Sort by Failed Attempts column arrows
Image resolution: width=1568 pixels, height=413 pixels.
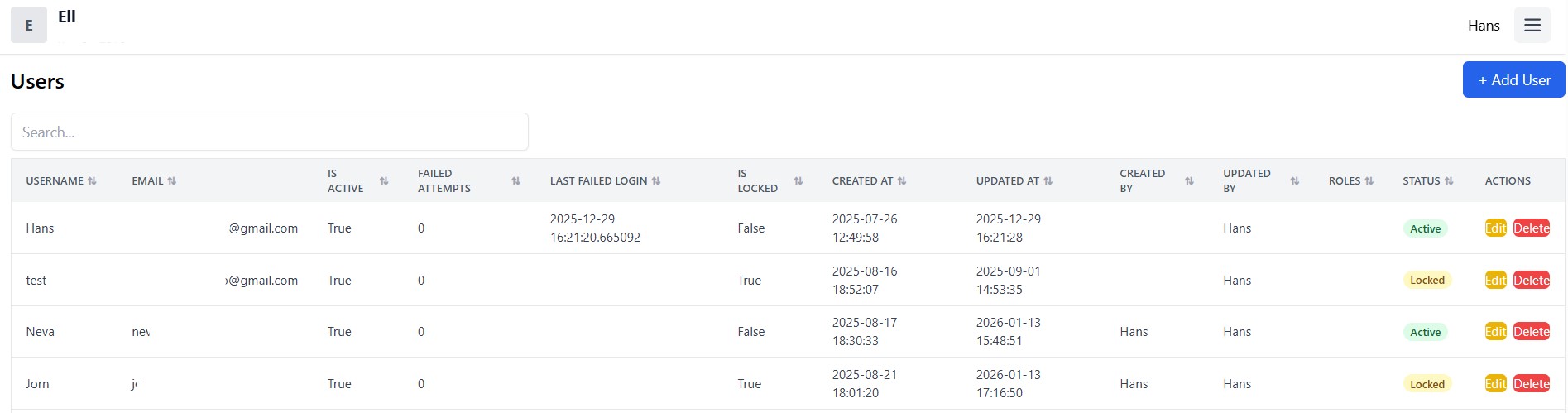pyautogui.click(x=516, y=181)
